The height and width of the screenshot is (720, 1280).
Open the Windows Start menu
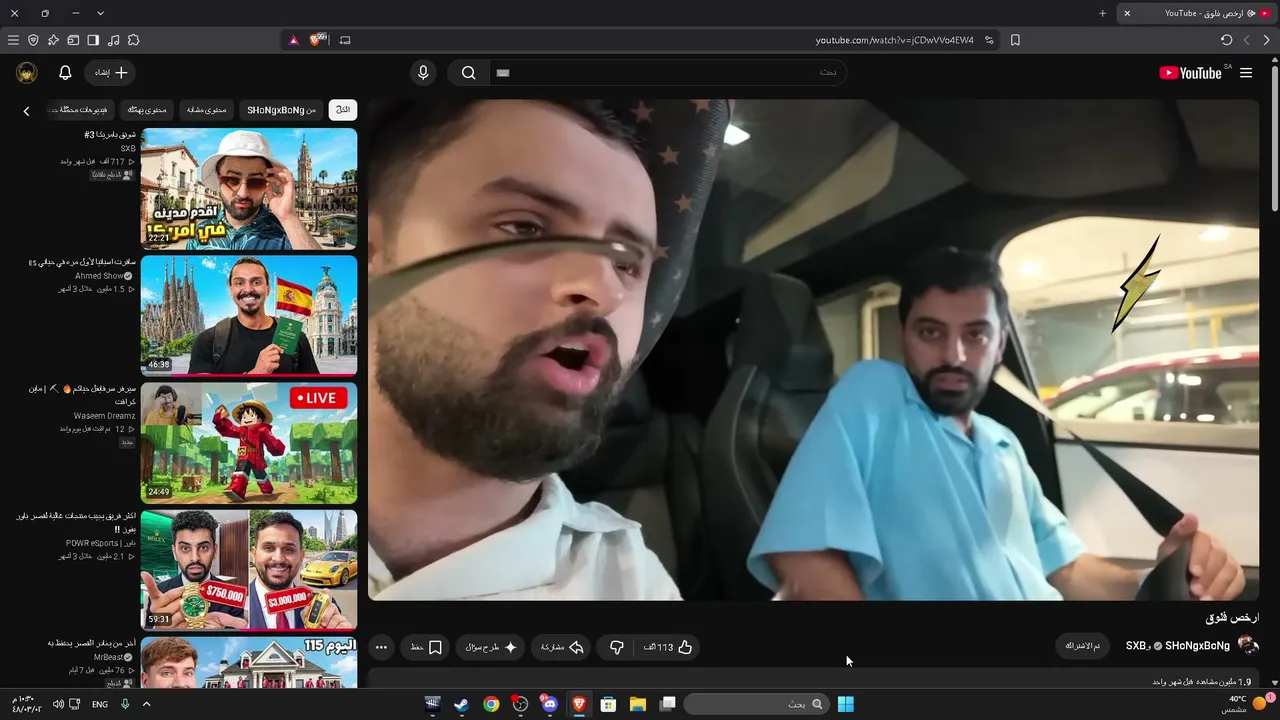coord(846,704)
